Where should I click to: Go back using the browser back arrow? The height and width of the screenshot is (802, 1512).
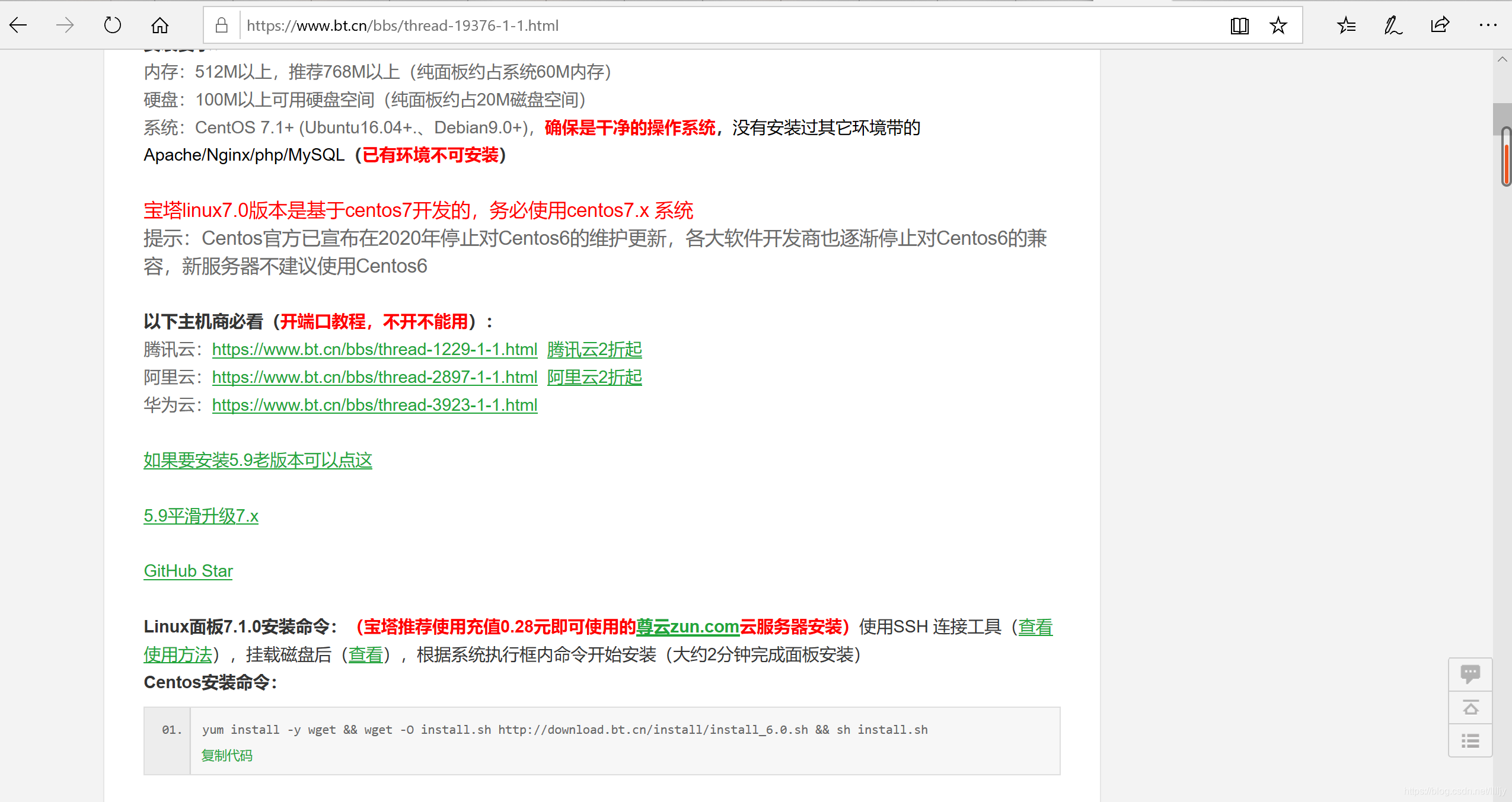(18, 25)
